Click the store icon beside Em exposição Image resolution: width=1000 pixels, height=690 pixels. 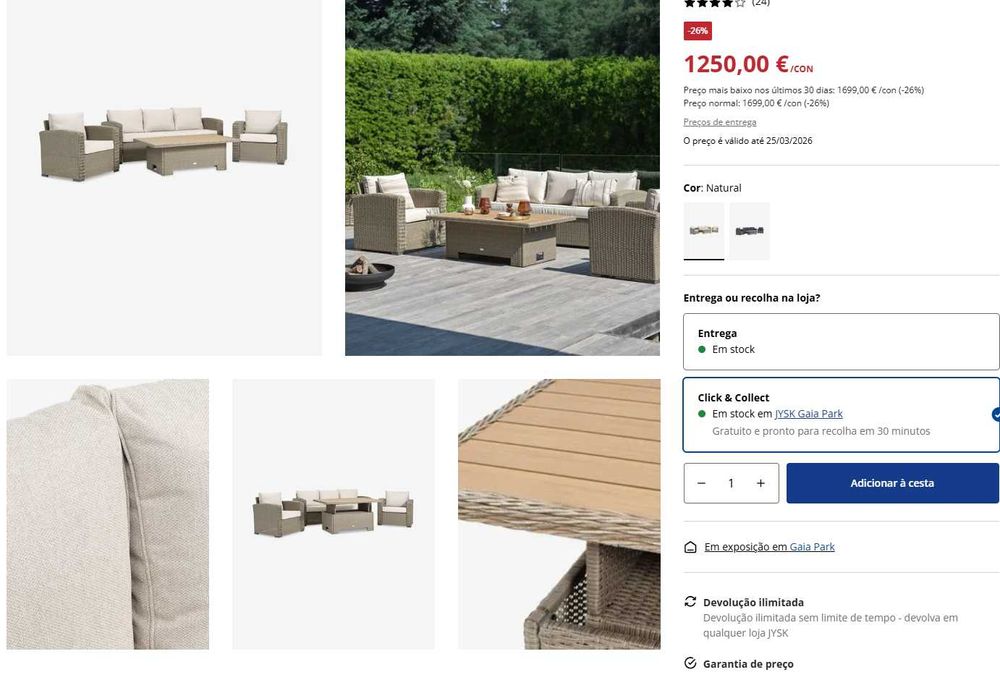tap(690, 547)
